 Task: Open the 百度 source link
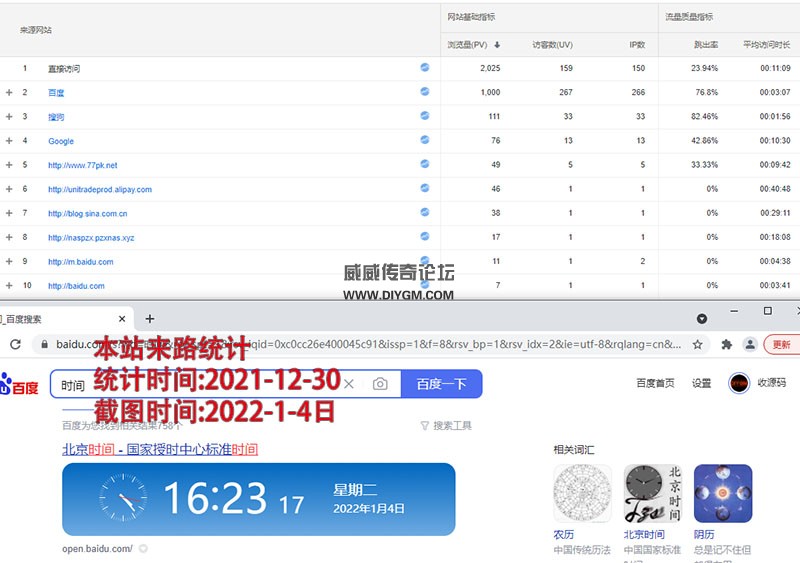(56, 93)
